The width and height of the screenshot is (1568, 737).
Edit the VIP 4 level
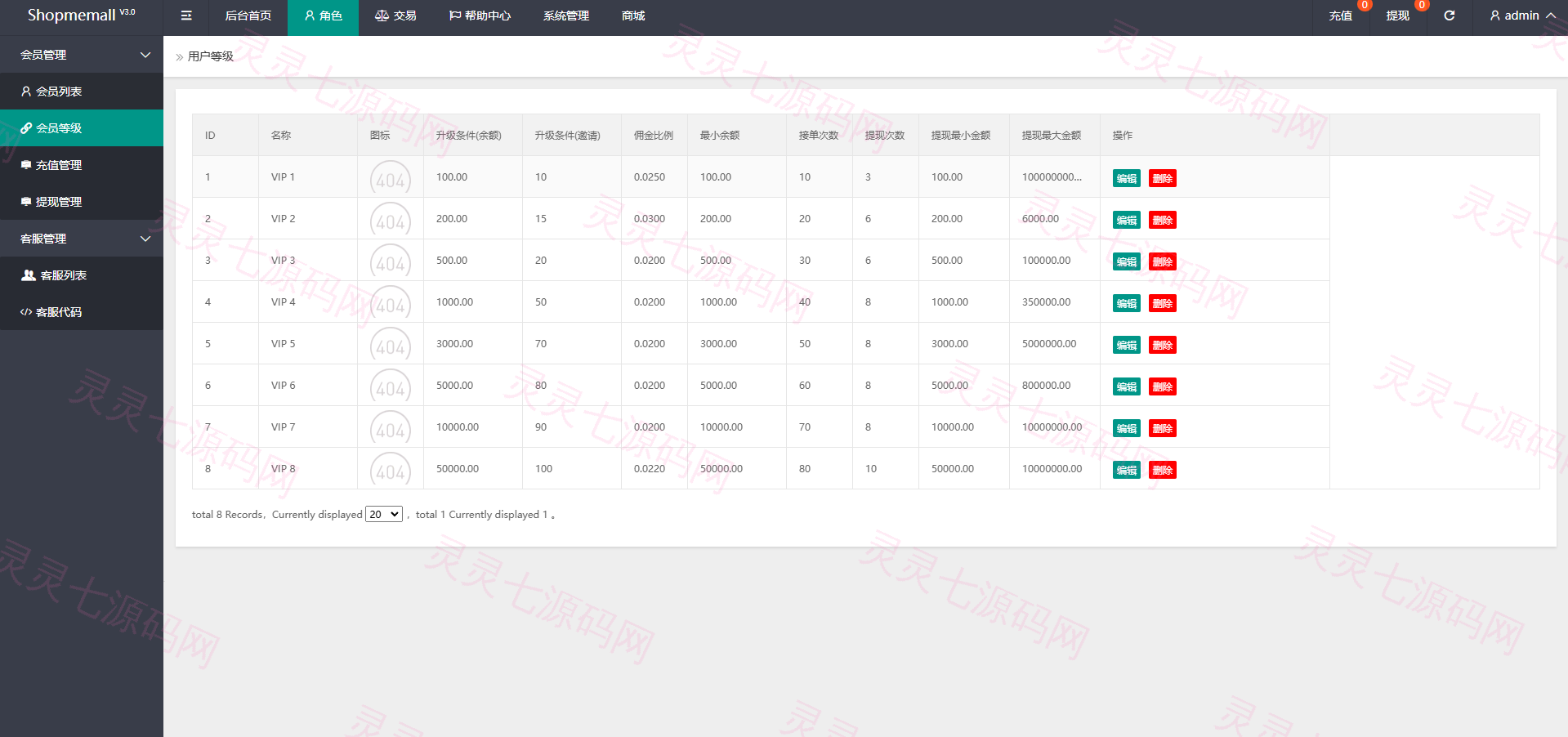click(x=1127, y=303)
